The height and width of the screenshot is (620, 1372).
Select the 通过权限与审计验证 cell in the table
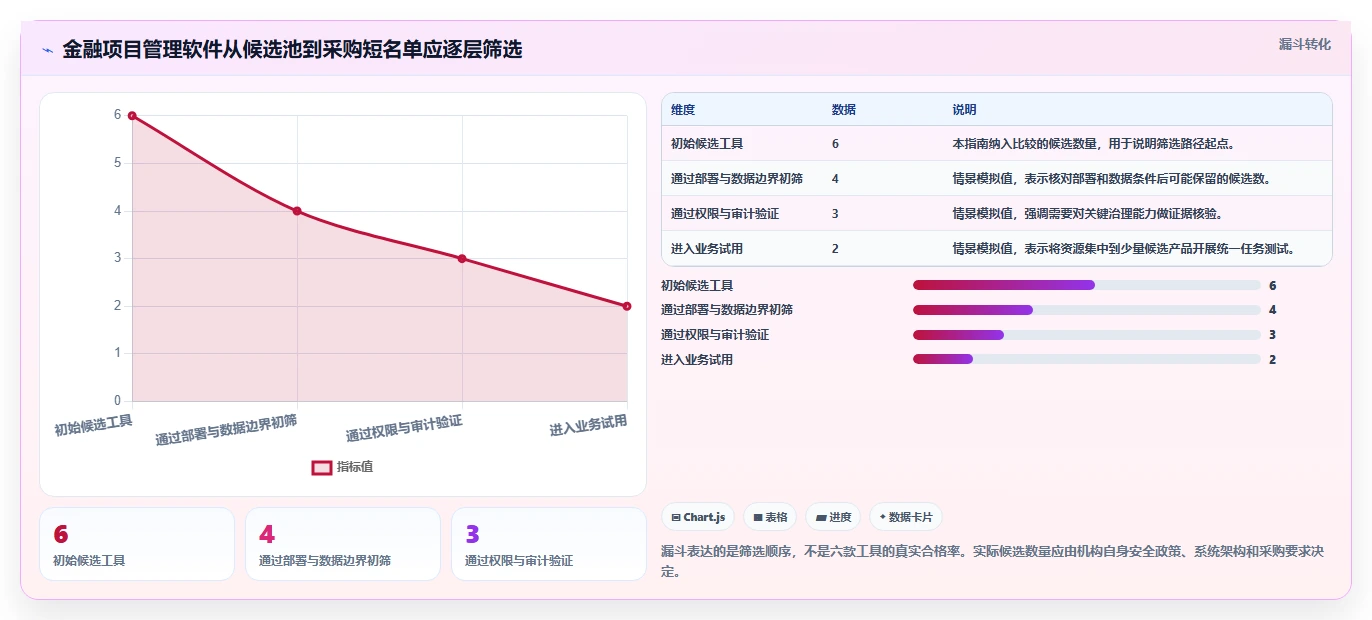[x=725, y=214]
